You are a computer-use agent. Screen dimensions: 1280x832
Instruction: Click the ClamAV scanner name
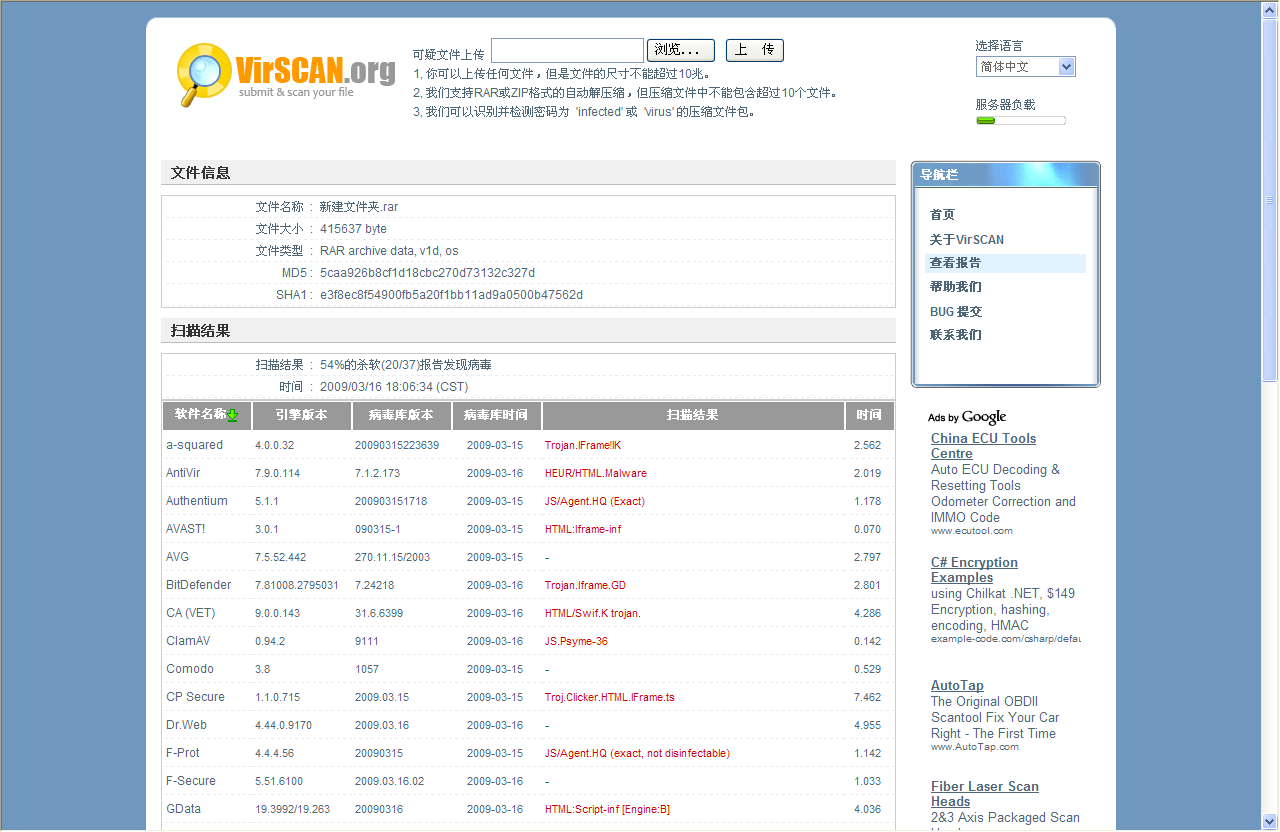187,641
